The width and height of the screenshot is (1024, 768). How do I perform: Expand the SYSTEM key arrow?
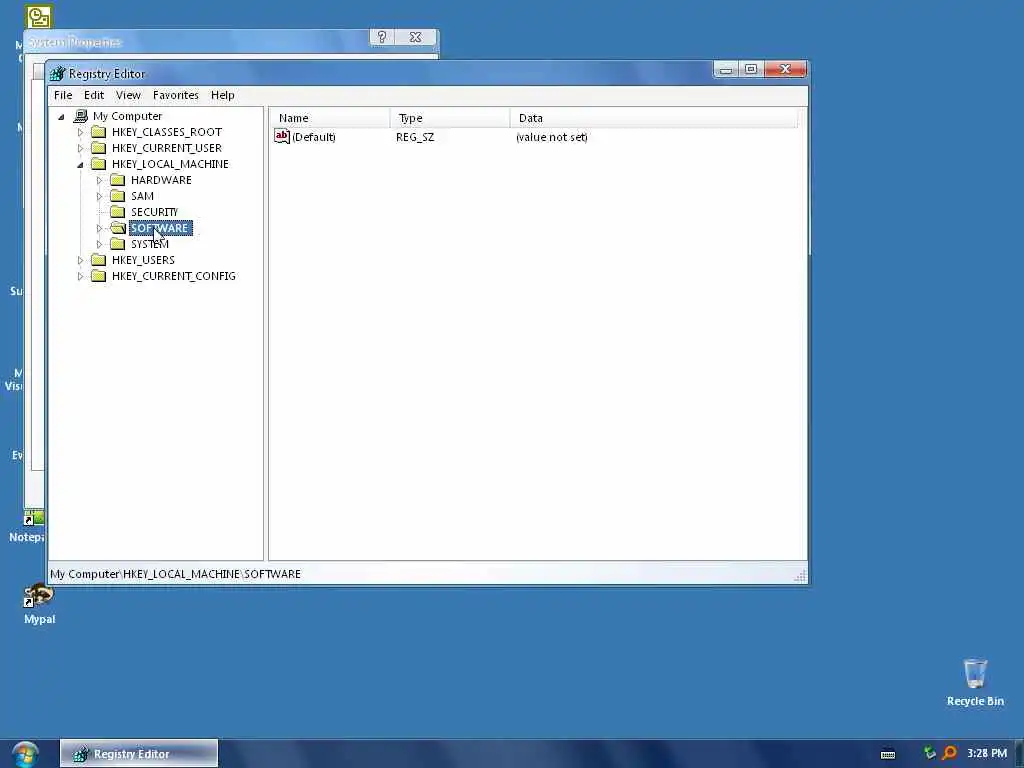99,244
